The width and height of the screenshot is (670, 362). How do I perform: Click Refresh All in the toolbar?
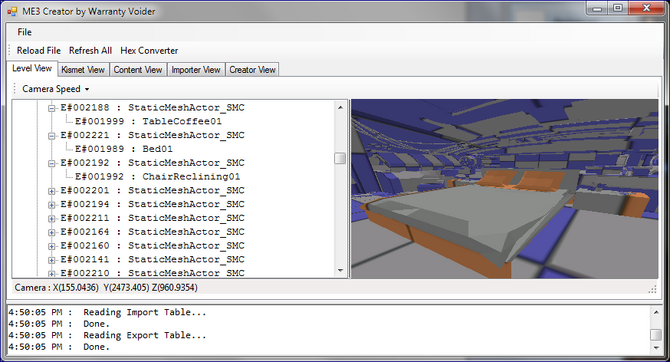tap(91, 50)
